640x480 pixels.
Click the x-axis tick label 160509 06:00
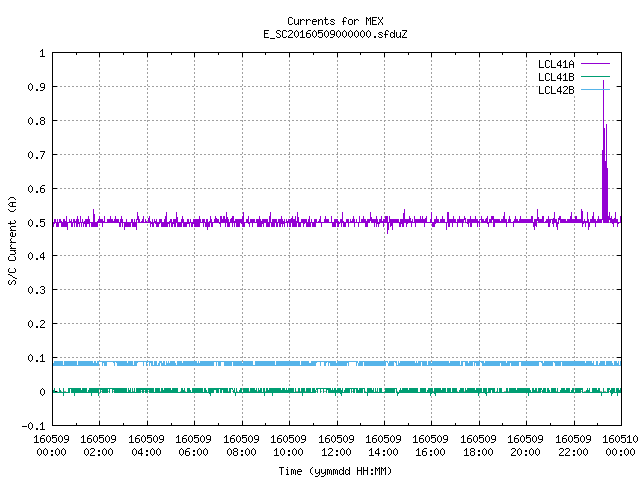pos(193,445)
